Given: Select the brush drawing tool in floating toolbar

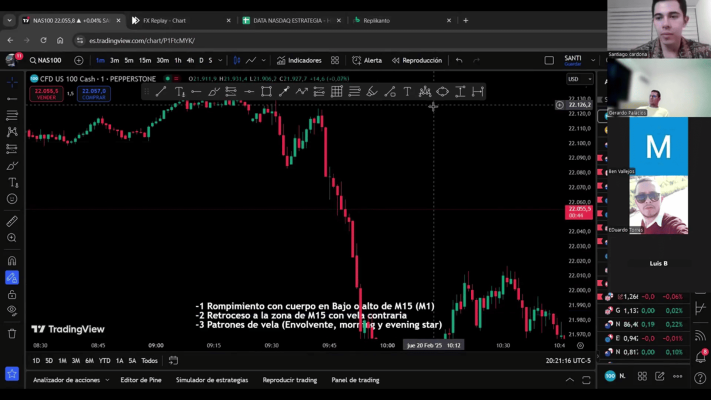Looking at the screenshot, I should 214,92.
